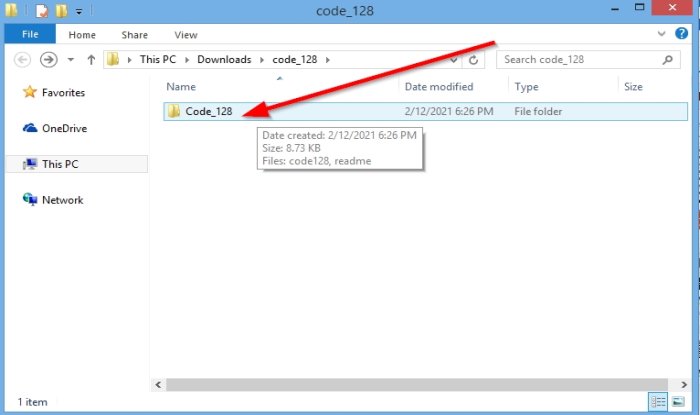Click the File folder type cell
Screen dimensions: 700x415
538,112
